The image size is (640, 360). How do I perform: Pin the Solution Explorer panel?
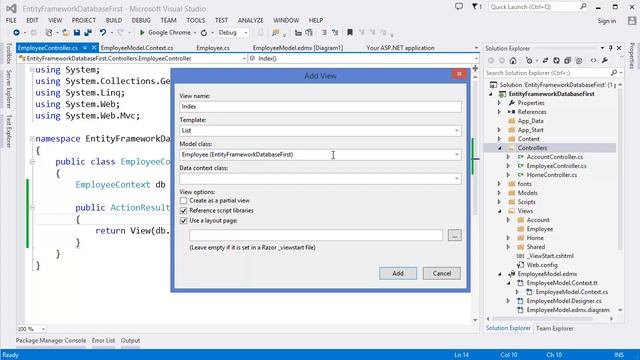click(x=611, y=48)
